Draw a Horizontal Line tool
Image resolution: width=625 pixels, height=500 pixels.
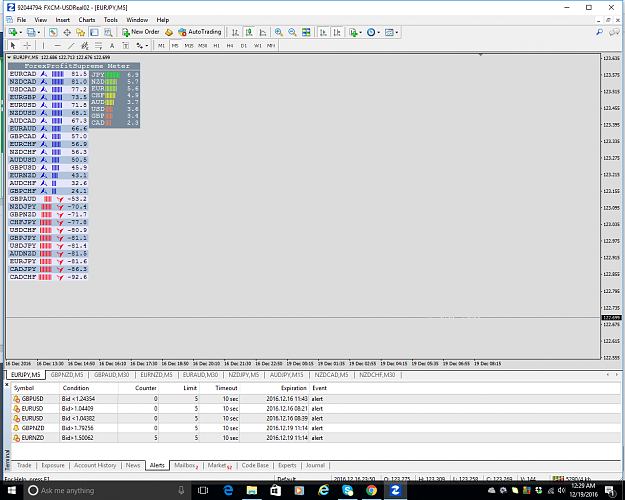57,45
